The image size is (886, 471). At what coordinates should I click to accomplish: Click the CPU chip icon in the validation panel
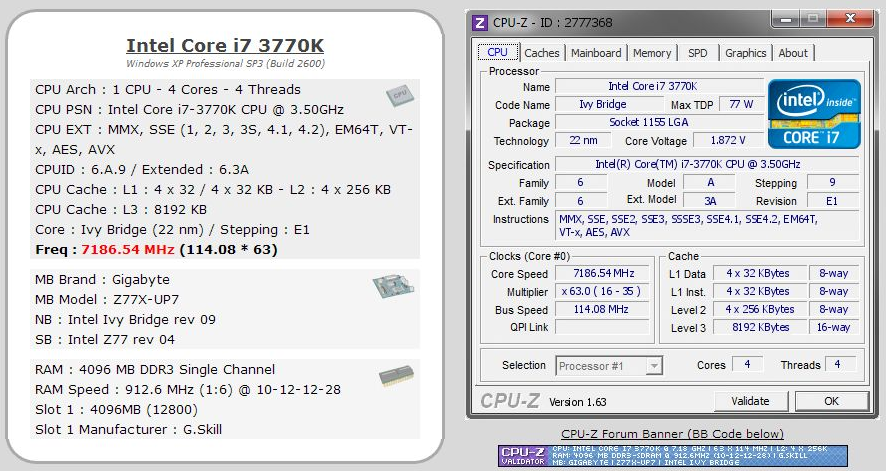[x=400, y=95]
